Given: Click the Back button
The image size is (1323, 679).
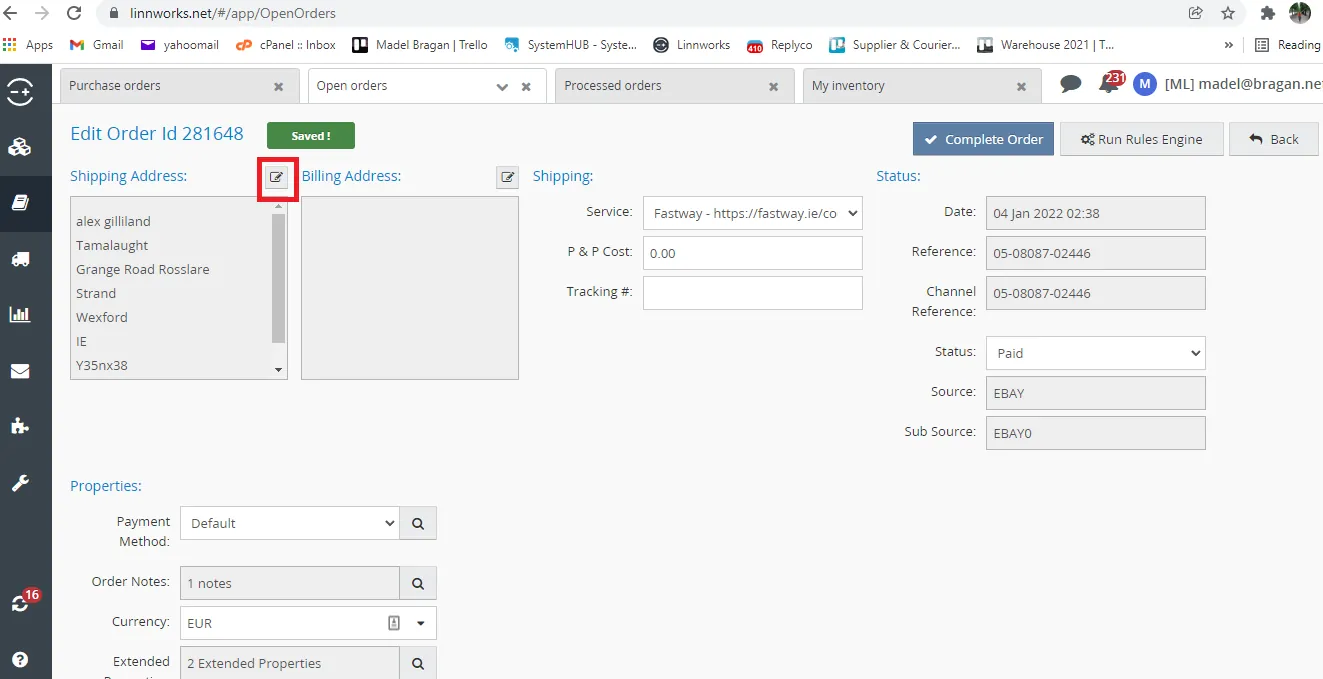Looking at the screenshot, I should pyautogui.click(x=1273, y=139).
